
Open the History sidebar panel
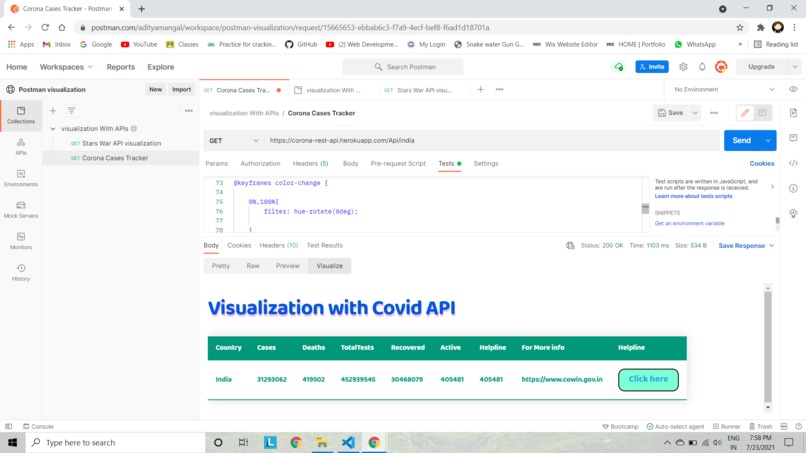pos(21,272)
